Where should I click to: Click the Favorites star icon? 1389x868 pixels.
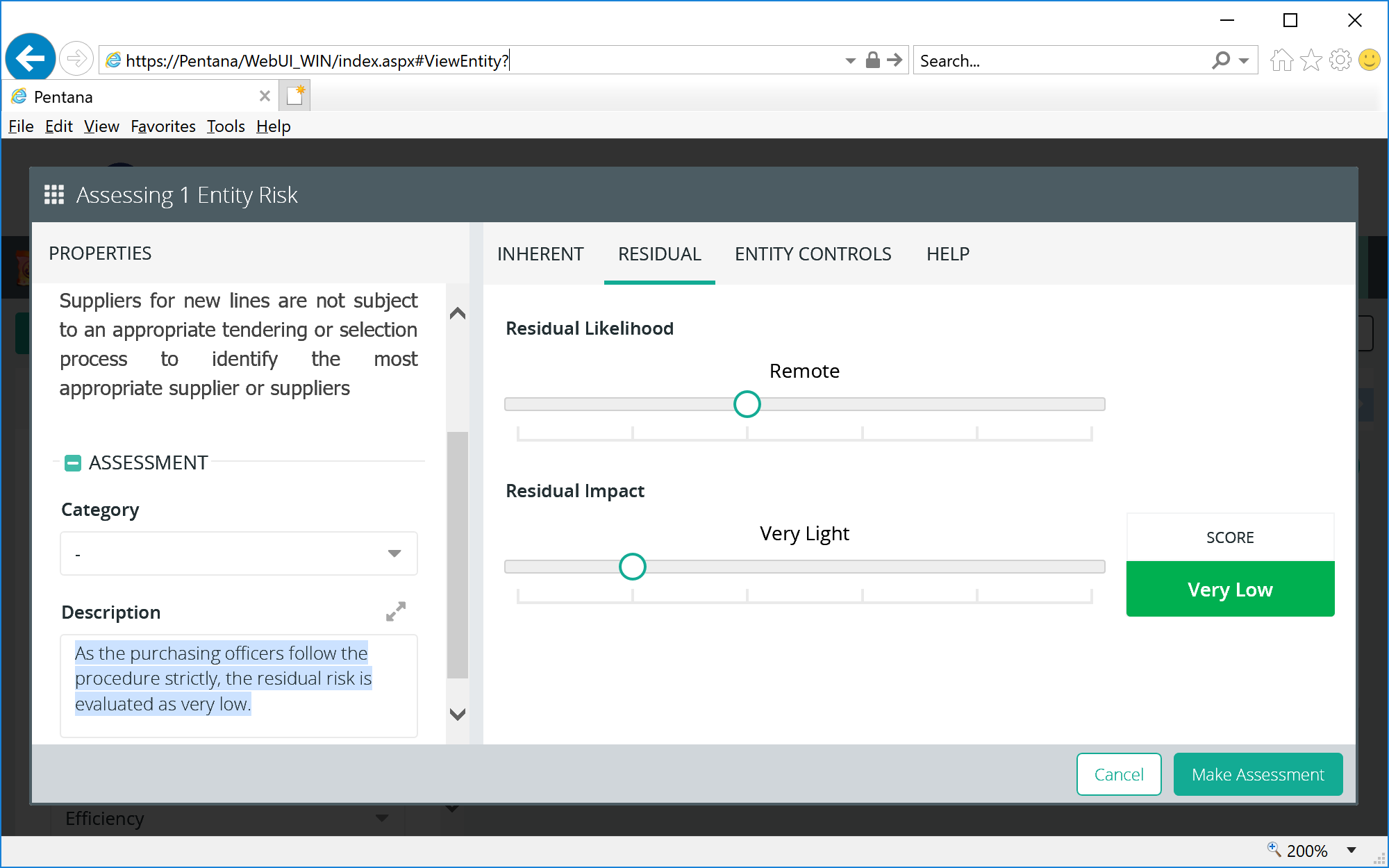pyautogui.click(x=1311, y=60)
